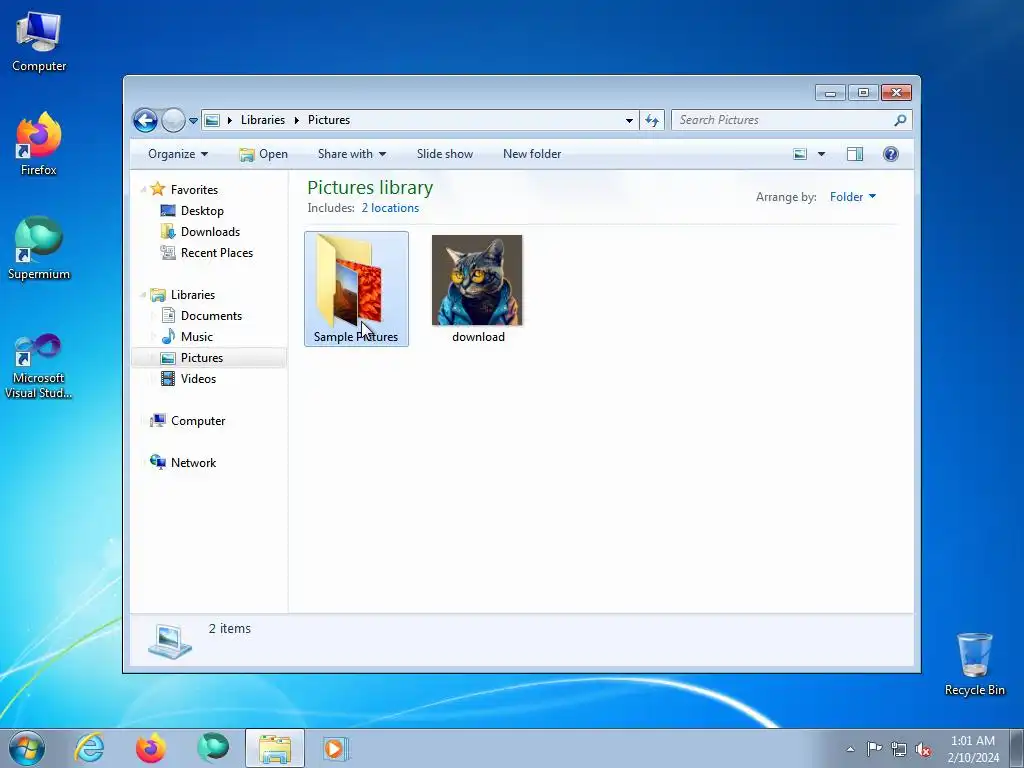1024x768 pixels.
Task: Click the Computer desktop icon
Action: pyautogui.click(x=39, y=41)
